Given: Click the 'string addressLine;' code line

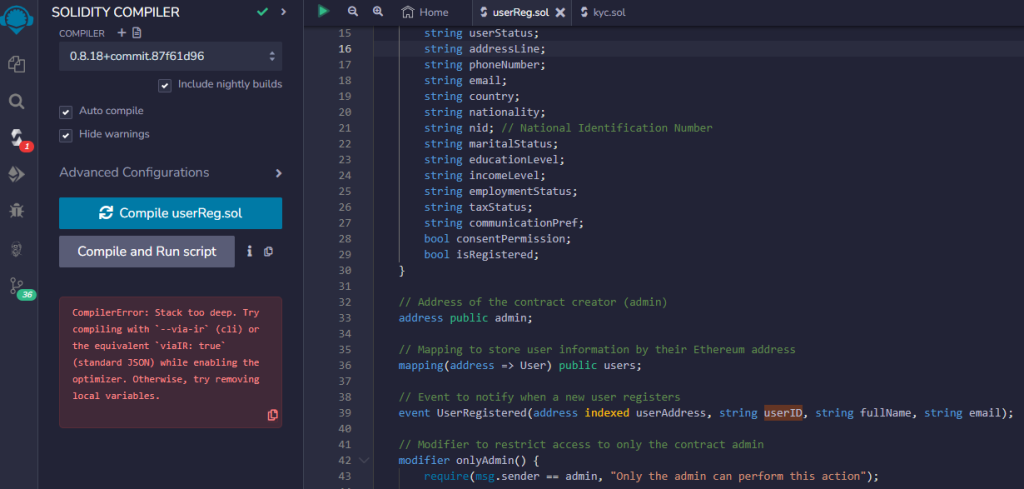Looking at the screenshot, I should pos(485,49).
